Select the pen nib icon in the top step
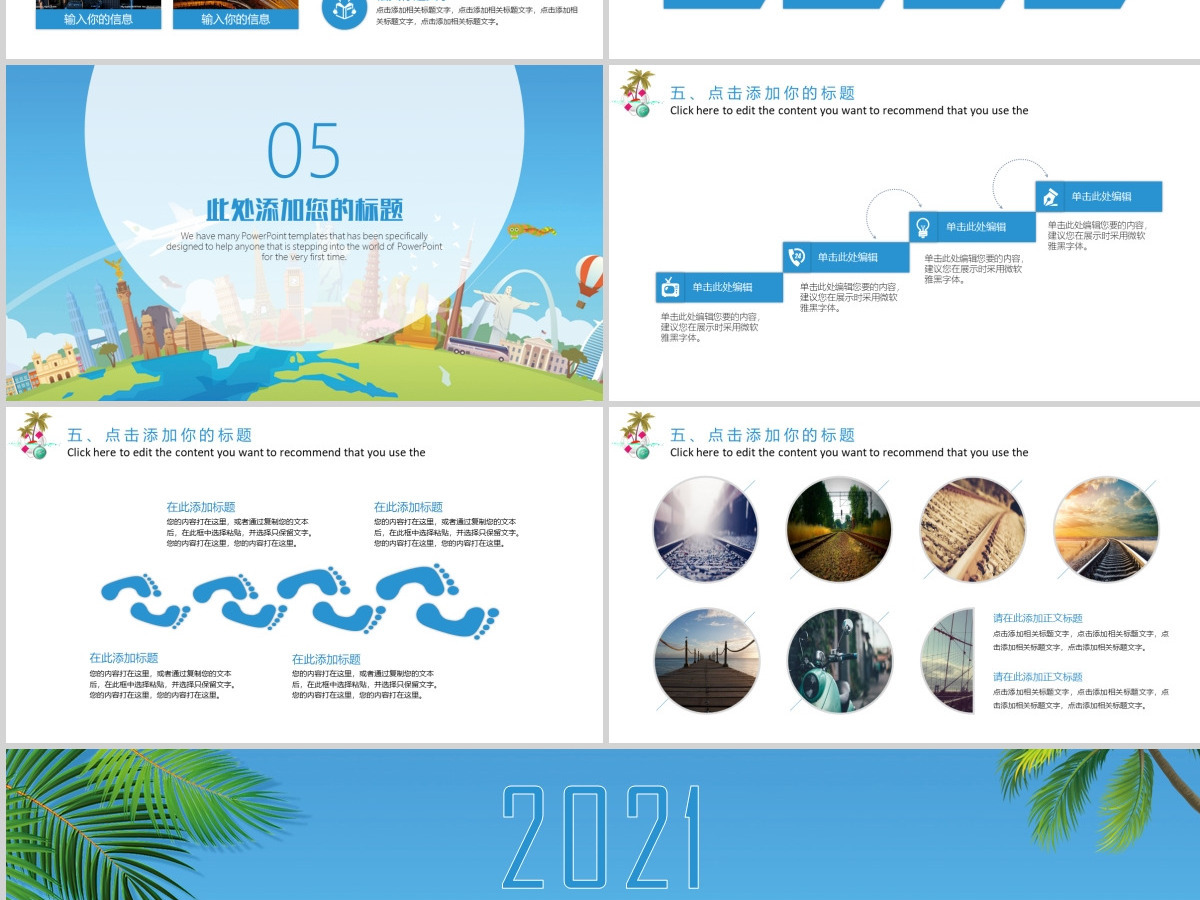 pyautogui.click(x=1050, y=197)
